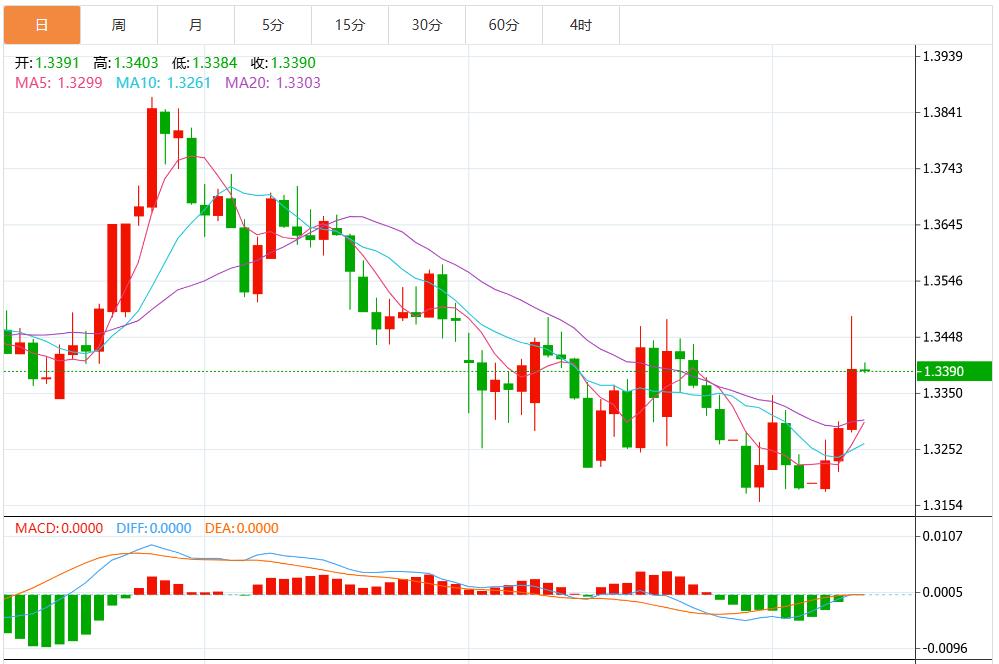Click the 1.3841 price axis label
Image resolution: width=999 pixels, height=664 pixels.
pyautogui.click(x=941, y=112)
